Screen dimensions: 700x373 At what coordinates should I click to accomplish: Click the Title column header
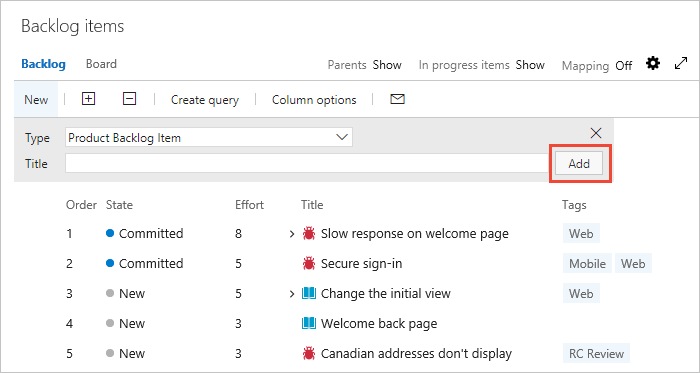[x=312, y=205]
